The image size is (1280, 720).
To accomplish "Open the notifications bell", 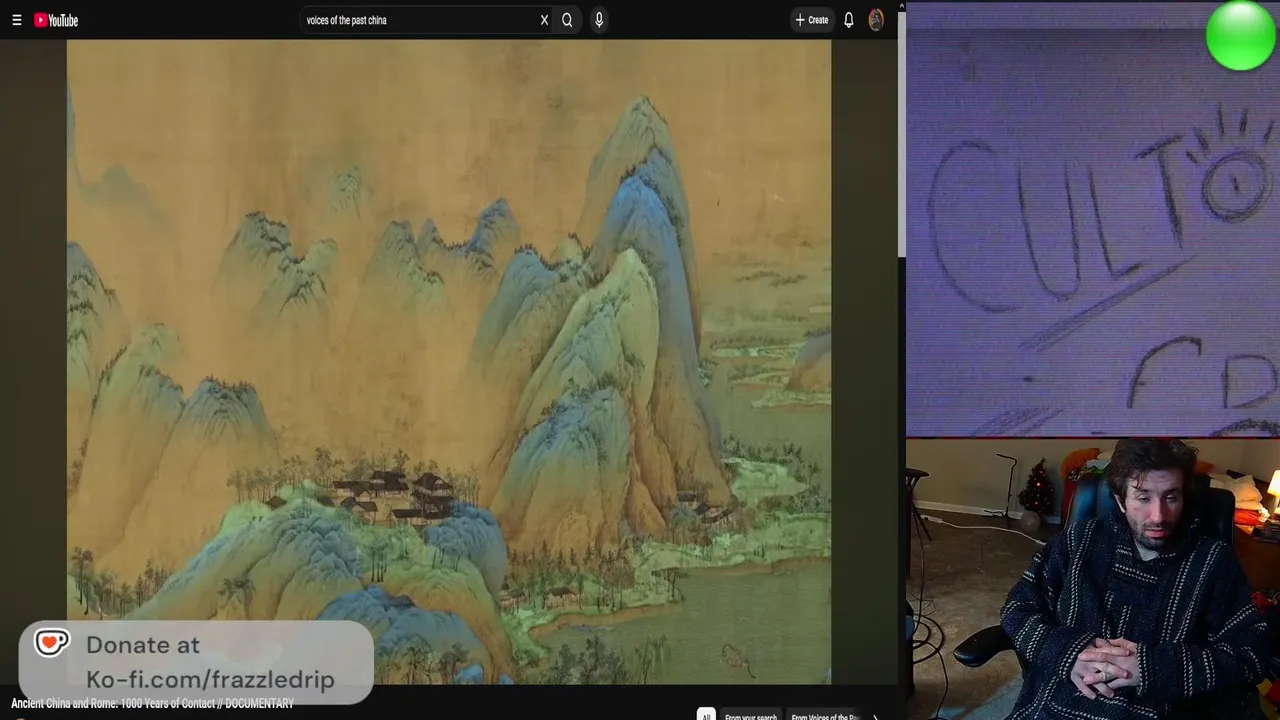I will coord(849,20).
